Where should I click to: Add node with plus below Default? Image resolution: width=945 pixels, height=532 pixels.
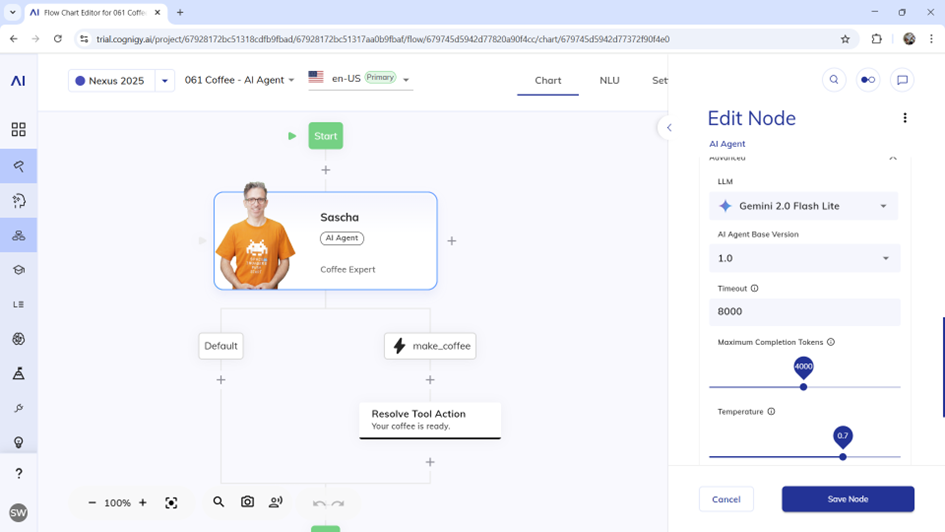pyautogui.click(x=221, y=380)
